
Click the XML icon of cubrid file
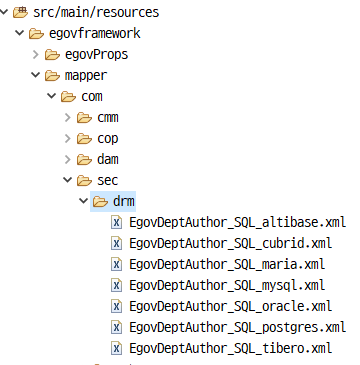point(116,244)
